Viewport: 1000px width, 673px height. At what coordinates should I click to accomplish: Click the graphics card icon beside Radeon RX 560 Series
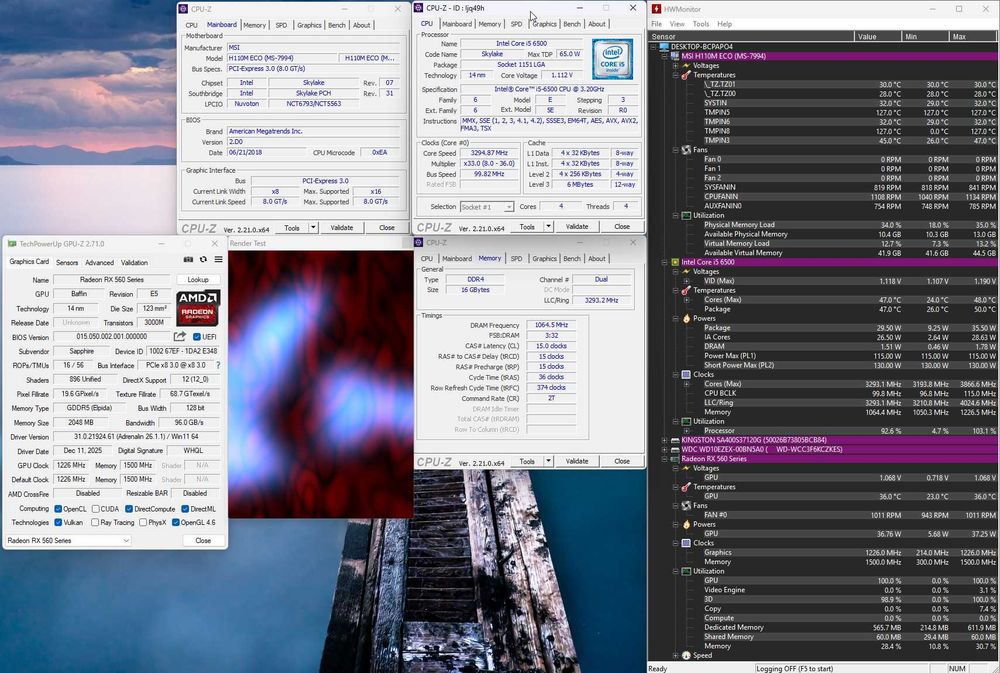675,459
